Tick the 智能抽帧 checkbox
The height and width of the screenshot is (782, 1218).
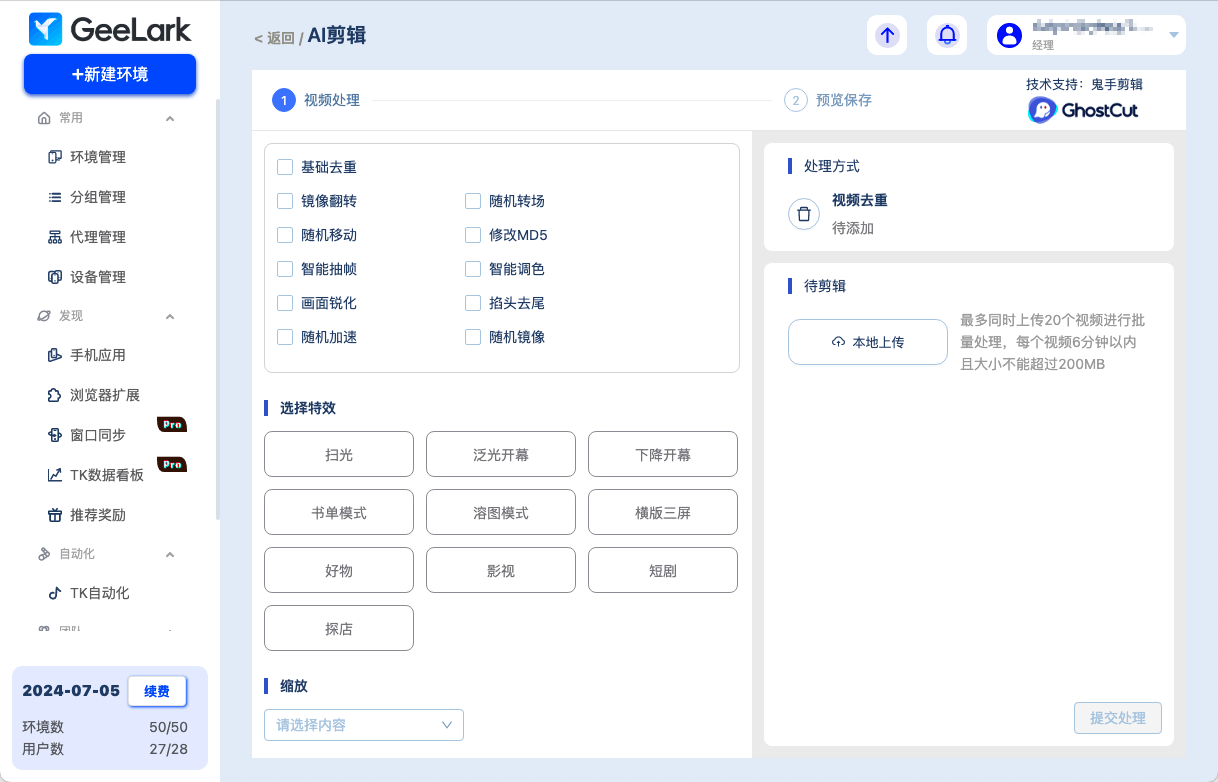(285, 269)
